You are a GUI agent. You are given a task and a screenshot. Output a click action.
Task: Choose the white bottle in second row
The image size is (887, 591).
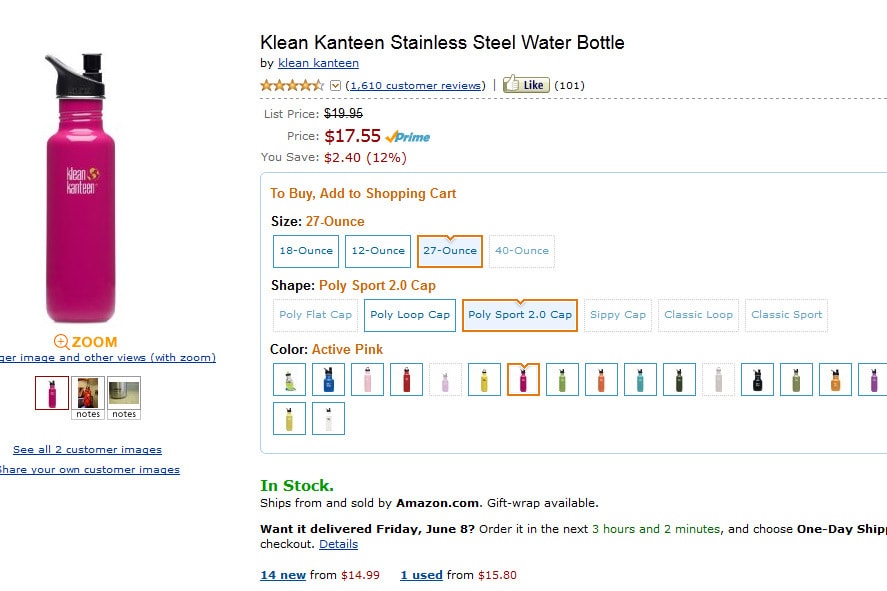click(328, 418)
